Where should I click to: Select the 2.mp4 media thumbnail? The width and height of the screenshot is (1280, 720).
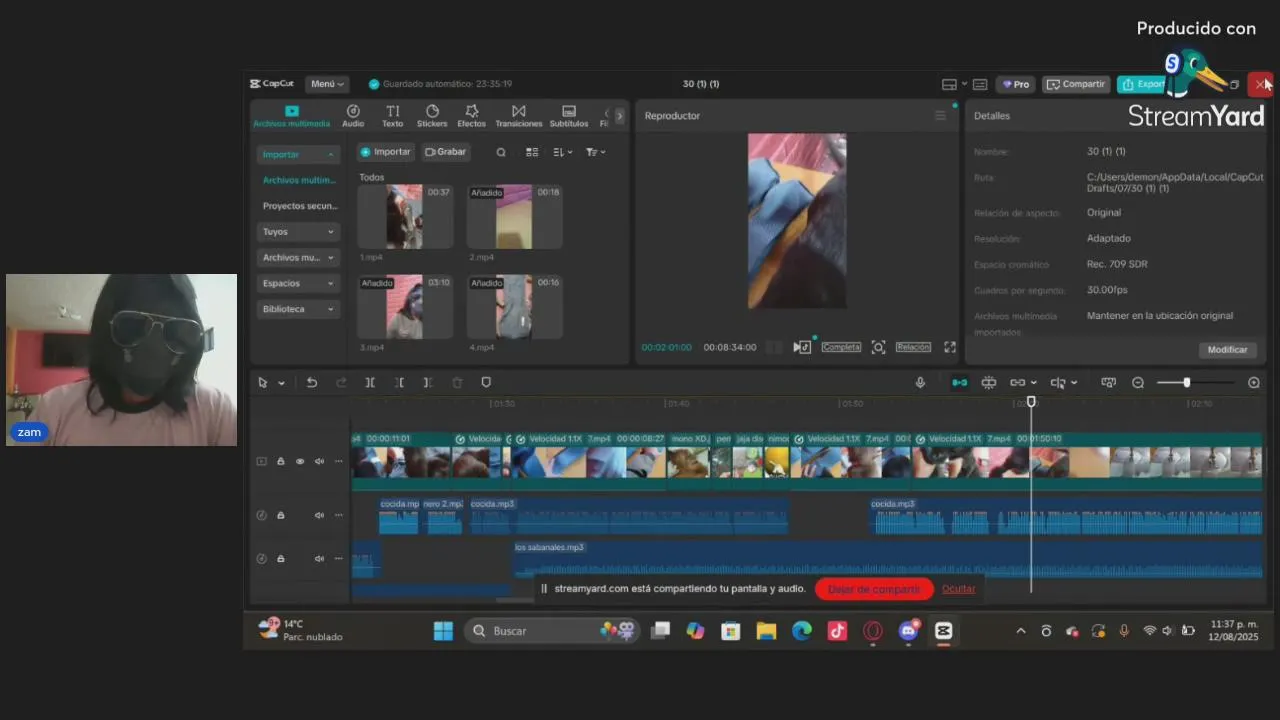tap(514, 216)
